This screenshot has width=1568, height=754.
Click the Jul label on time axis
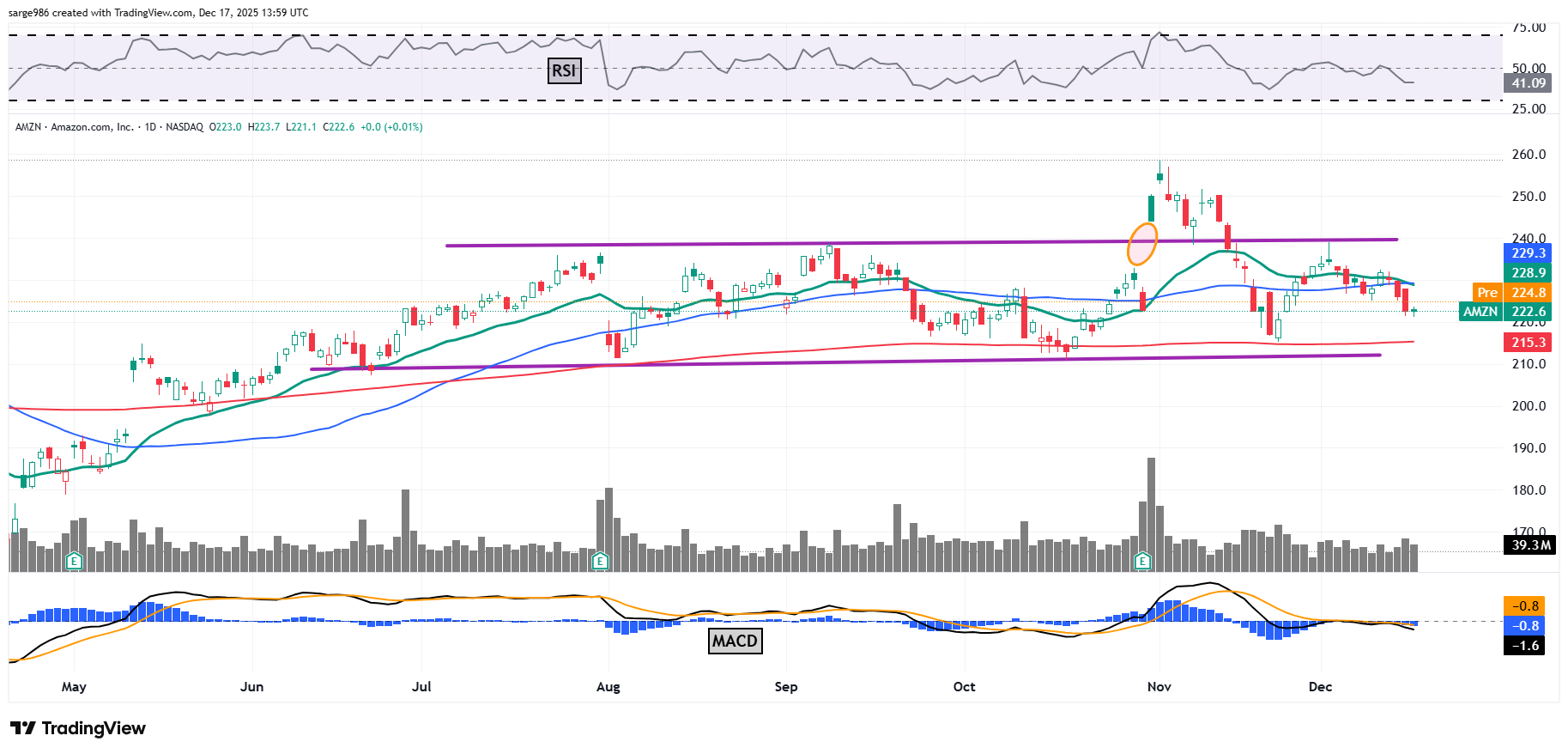pyautogui.click(x=421, y=687)
